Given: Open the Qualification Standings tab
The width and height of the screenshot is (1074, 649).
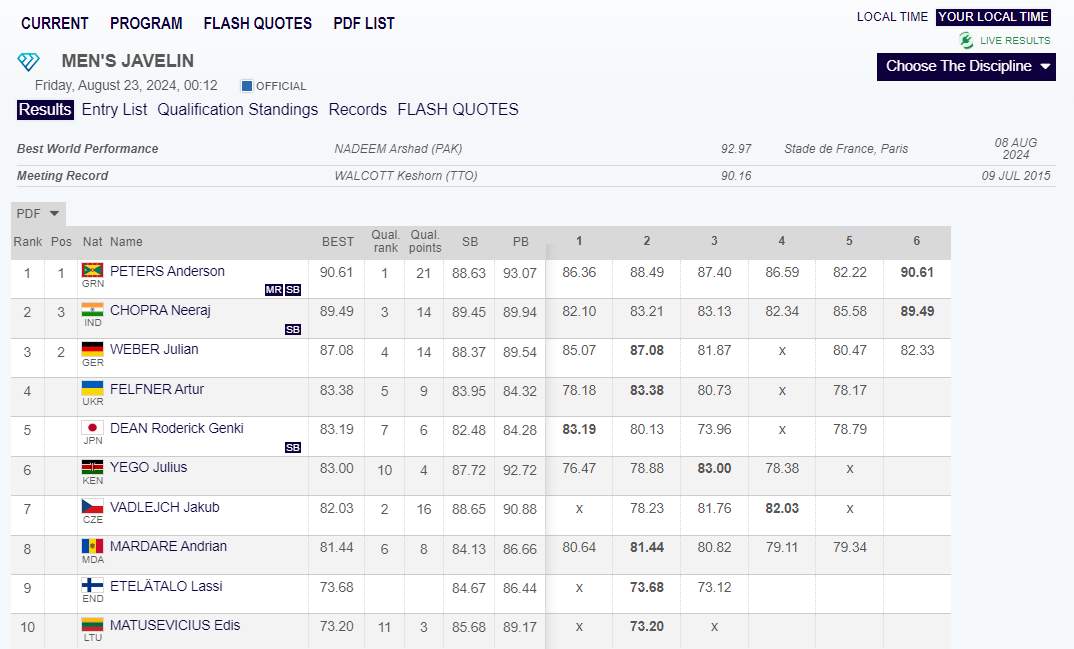Looking at the screenshot, I should point(237,110).
